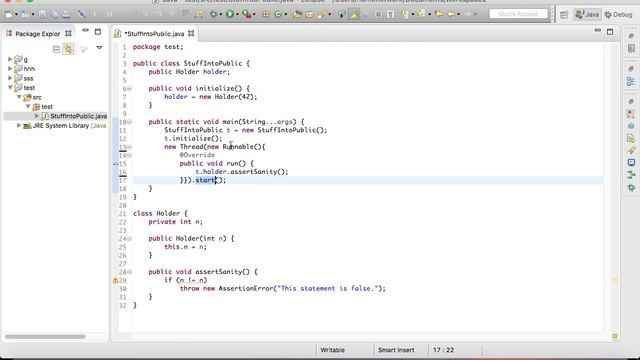
Task: Toggle Block Selection mode icon
Action: (x=378, y=14)
